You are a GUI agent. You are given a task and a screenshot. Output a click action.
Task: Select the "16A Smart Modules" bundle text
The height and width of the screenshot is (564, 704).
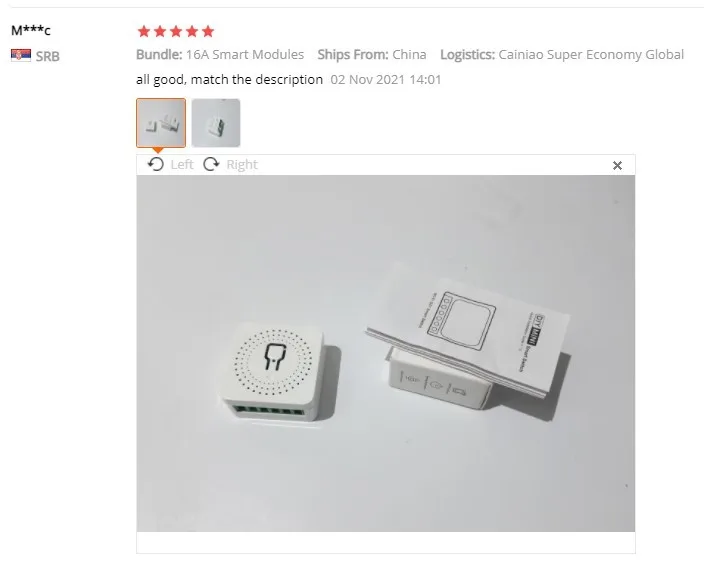point(245,54)
